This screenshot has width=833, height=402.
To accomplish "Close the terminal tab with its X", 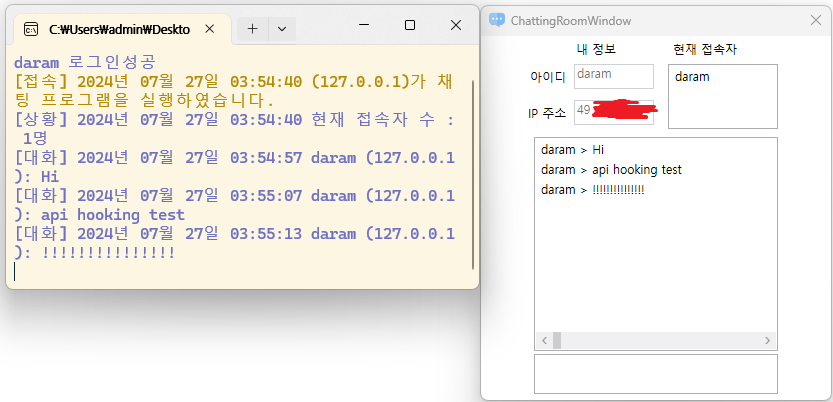I will click(209, 29).
